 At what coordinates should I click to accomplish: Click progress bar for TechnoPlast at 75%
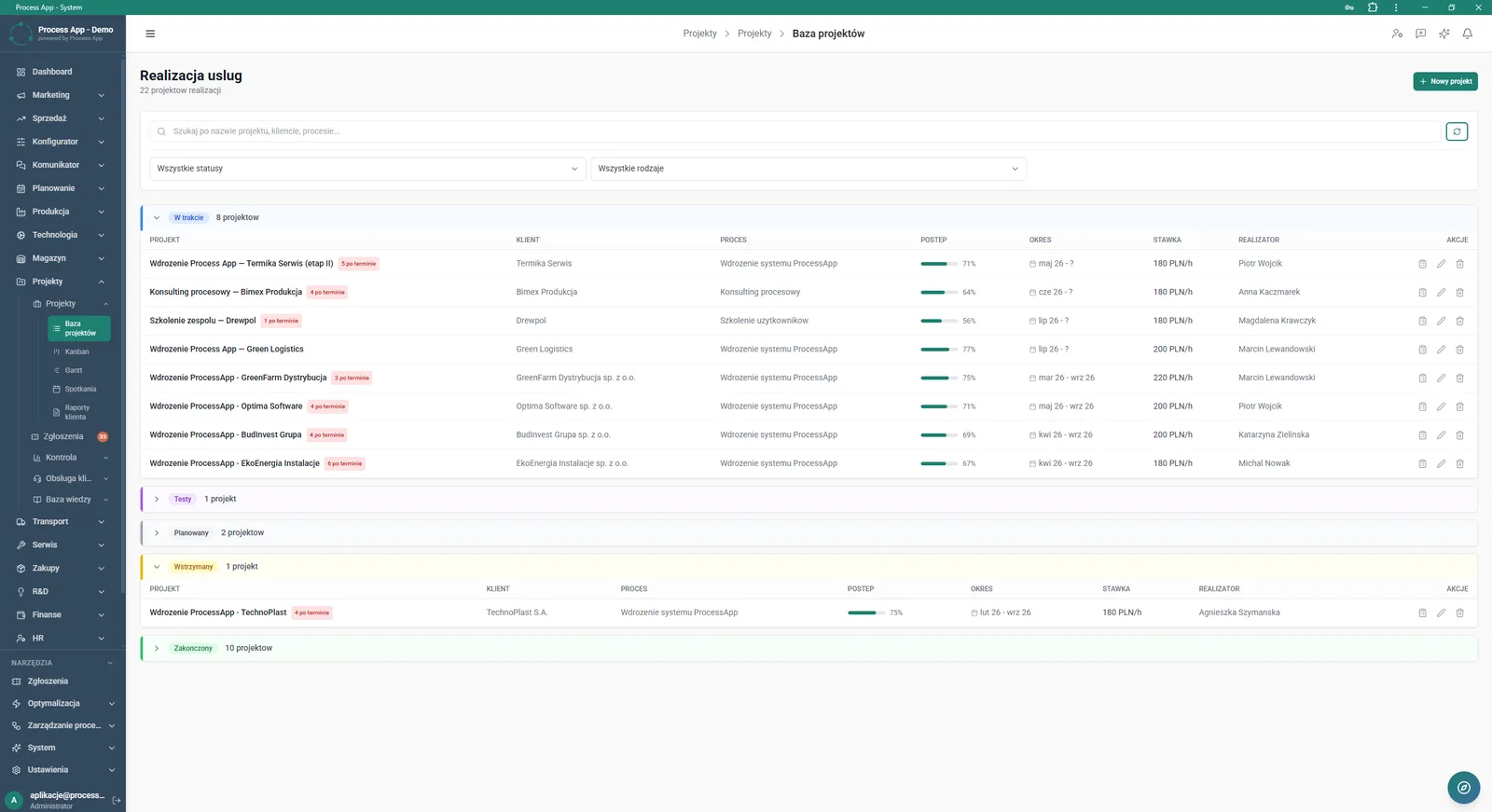tap(866, 613)
